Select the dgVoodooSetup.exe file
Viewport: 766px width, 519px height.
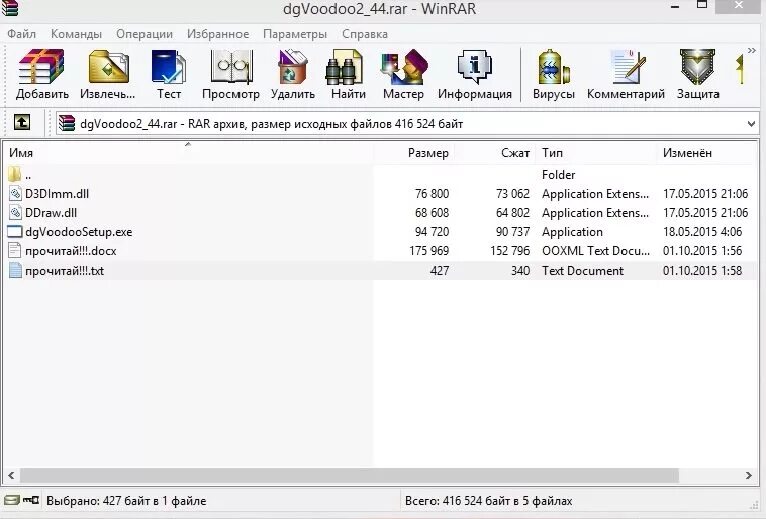(x=379, y=232)
